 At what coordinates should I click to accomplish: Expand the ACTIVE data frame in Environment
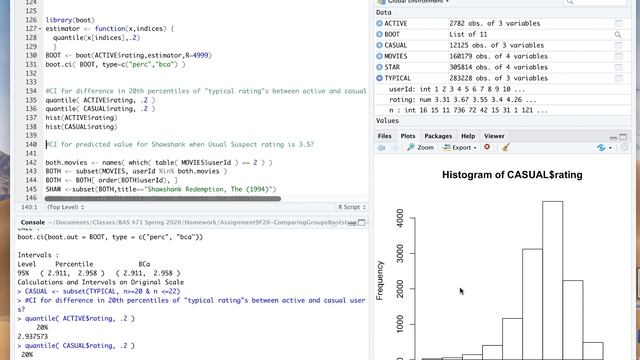[x=379, y=24]
